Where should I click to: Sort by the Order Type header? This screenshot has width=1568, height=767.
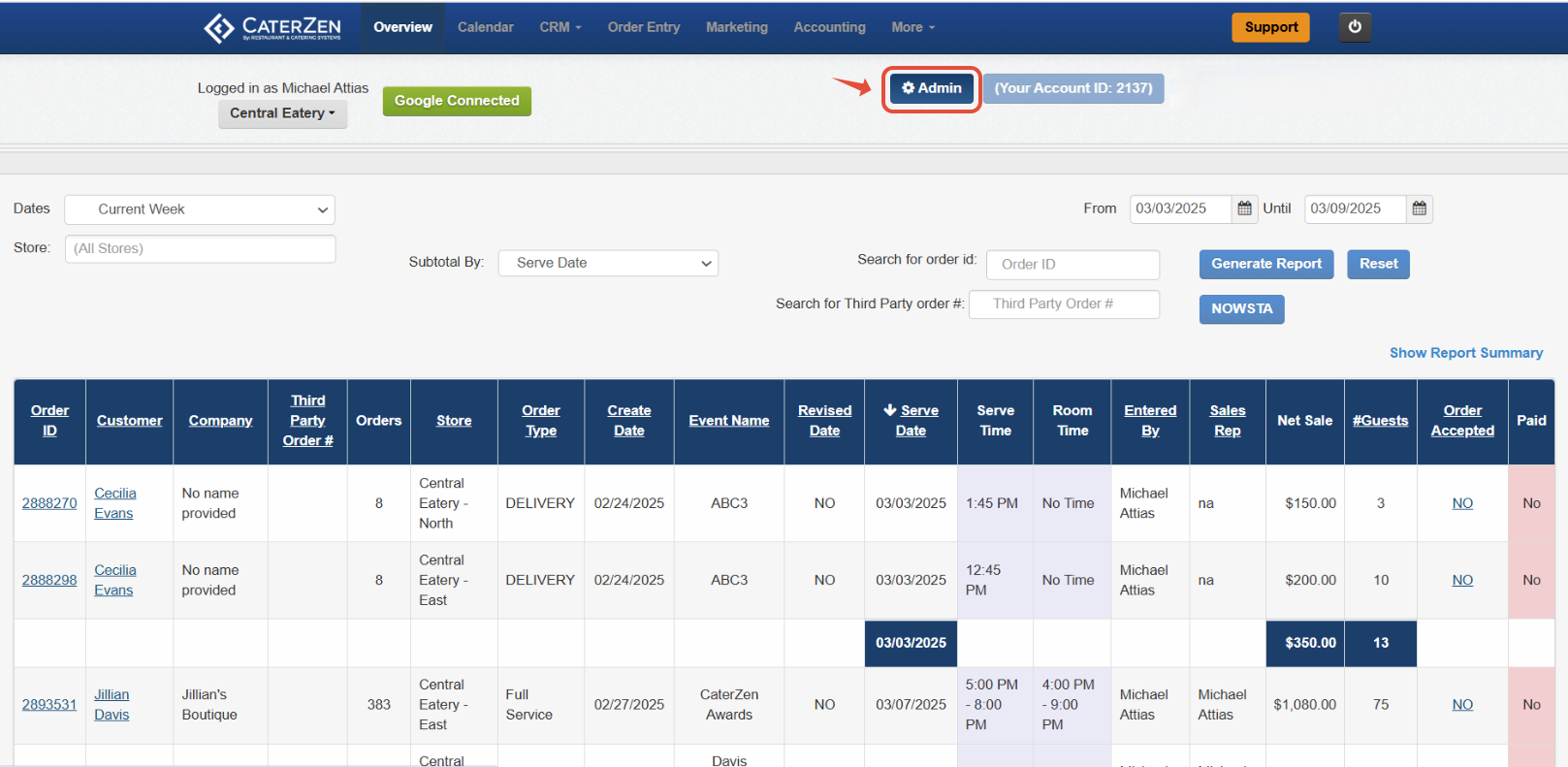pos(541,421)
